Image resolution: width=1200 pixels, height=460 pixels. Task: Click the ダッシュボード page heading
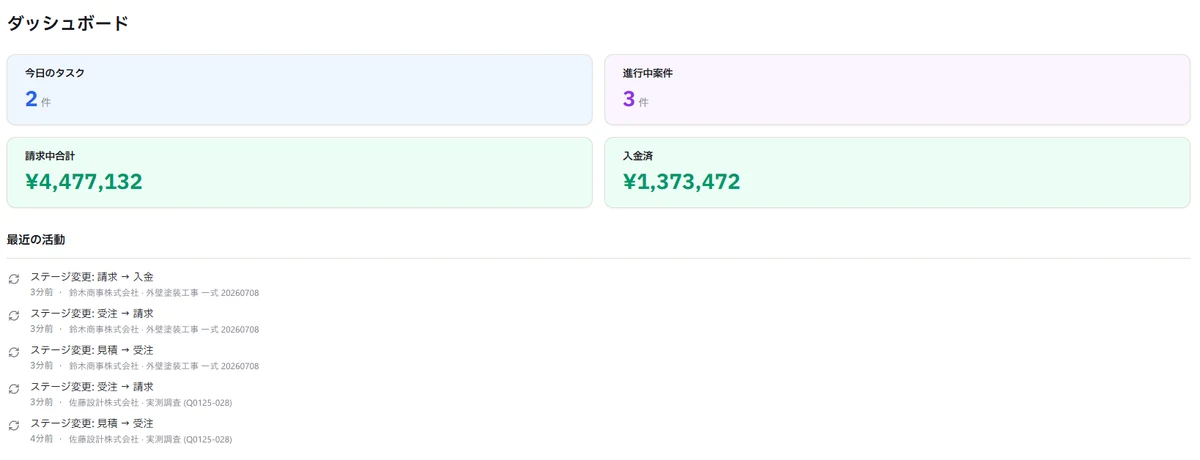[68, 22]
